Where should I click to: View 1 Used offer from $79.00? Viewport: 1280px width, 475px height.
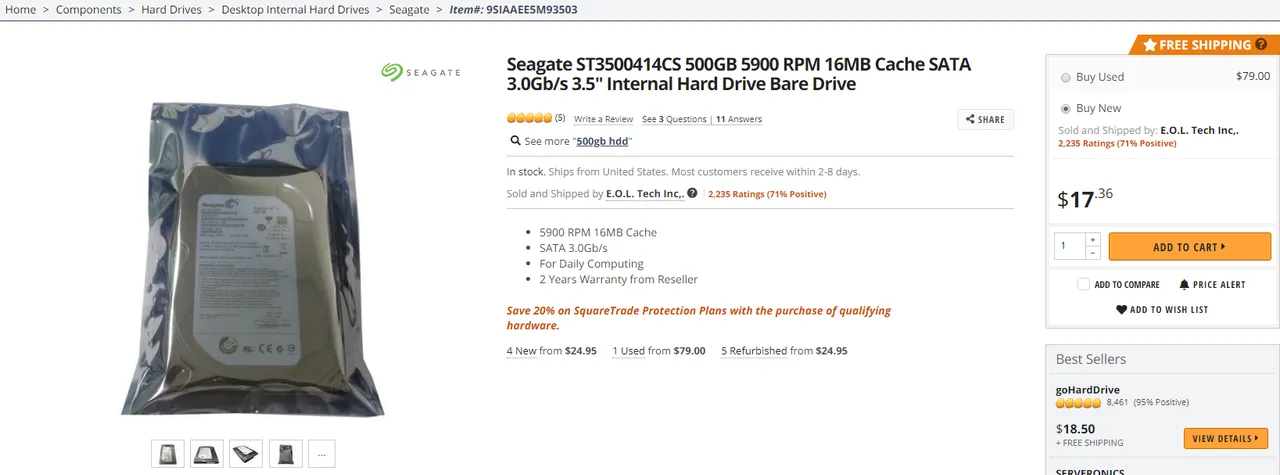coord(659,351)
